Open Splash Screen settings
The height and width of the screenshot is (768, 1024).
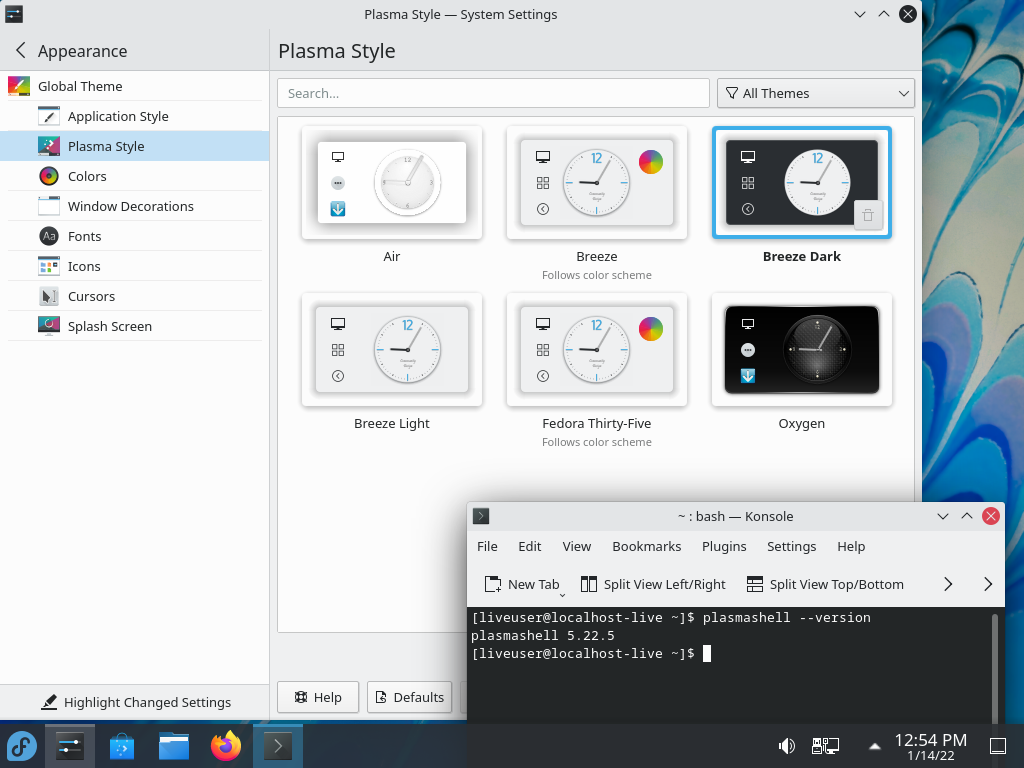pyautogui.click(x=135, y=327)
